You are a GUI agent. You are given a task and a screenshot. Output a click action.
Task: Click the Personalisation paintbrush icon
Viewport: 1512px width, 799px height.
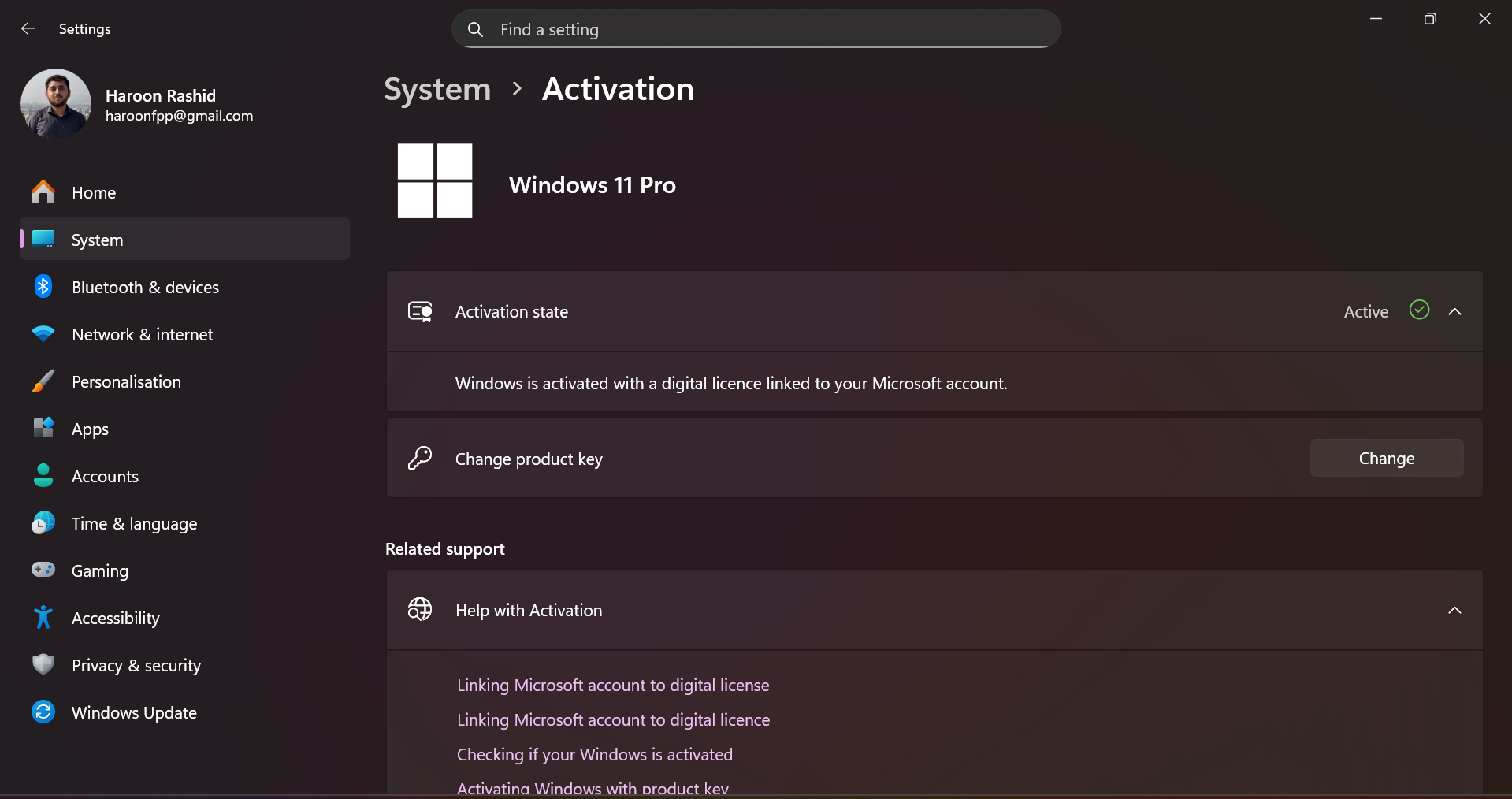(43, 381)
